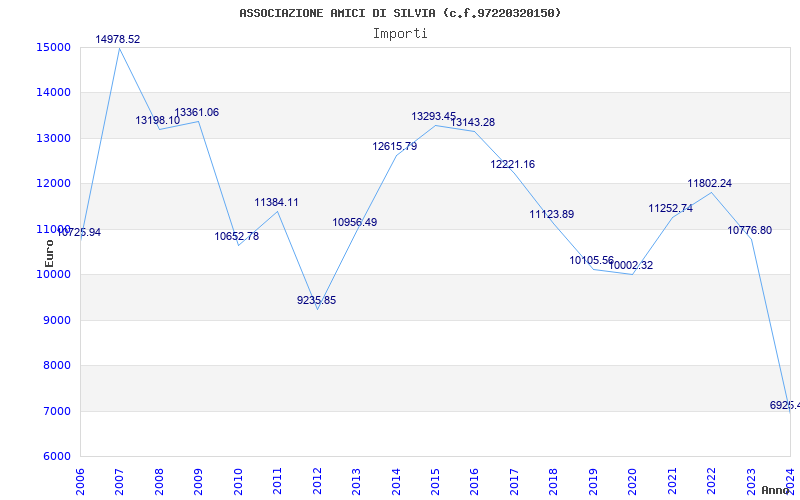The width and height of the screenshot is (800, 500).
Task: Select data label 14978.52
Action: point(118,39)
